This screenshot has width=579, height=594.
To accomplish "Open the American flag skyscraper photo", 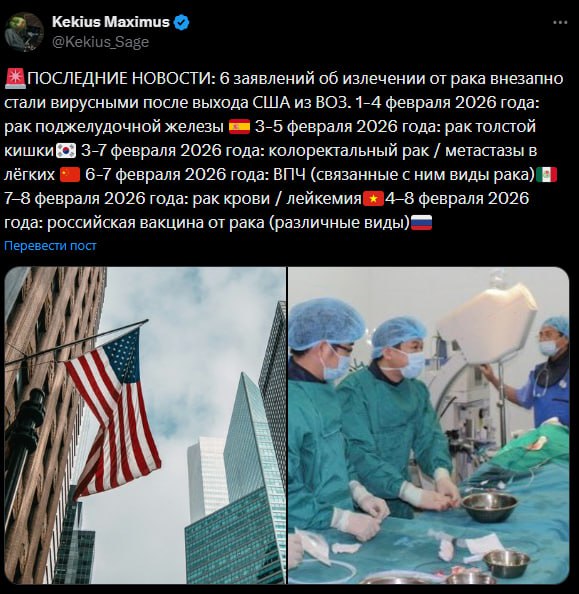I will 145,425.
